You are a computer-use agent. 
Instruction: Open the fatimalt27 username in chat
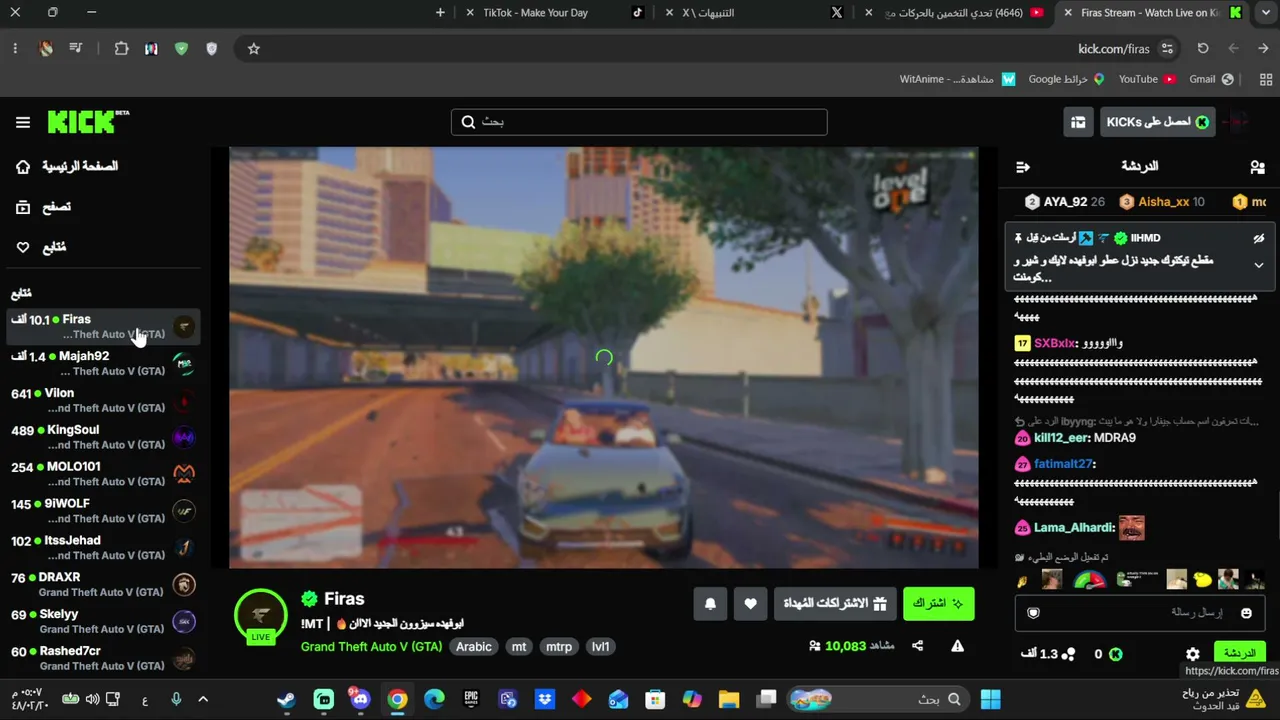pos(1063,464)
